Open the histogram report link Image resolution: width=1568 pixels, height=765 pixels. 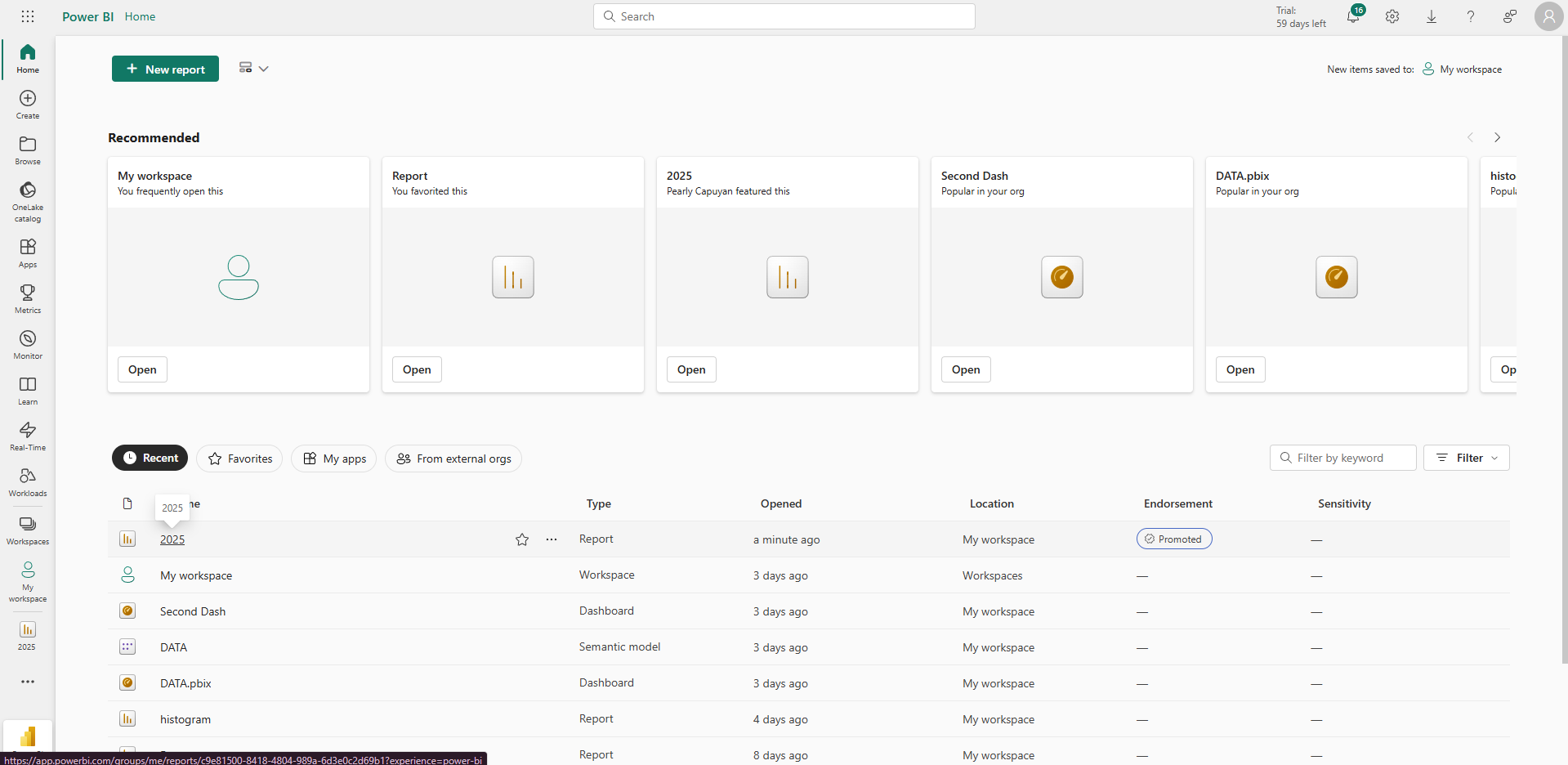(x=185, y=719)
